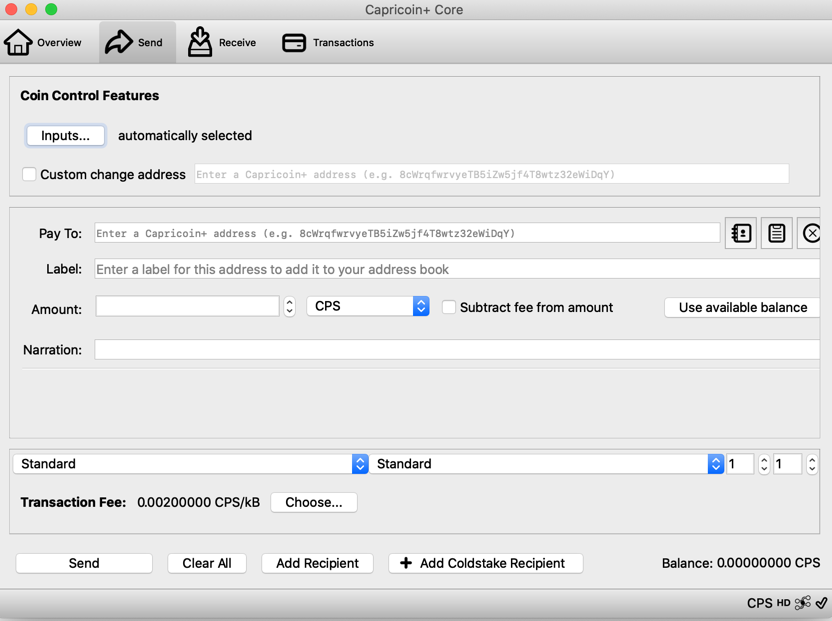Paste address from clipboard icon
The height and width of the screenshot is (621, 832).
click(776, 233)
